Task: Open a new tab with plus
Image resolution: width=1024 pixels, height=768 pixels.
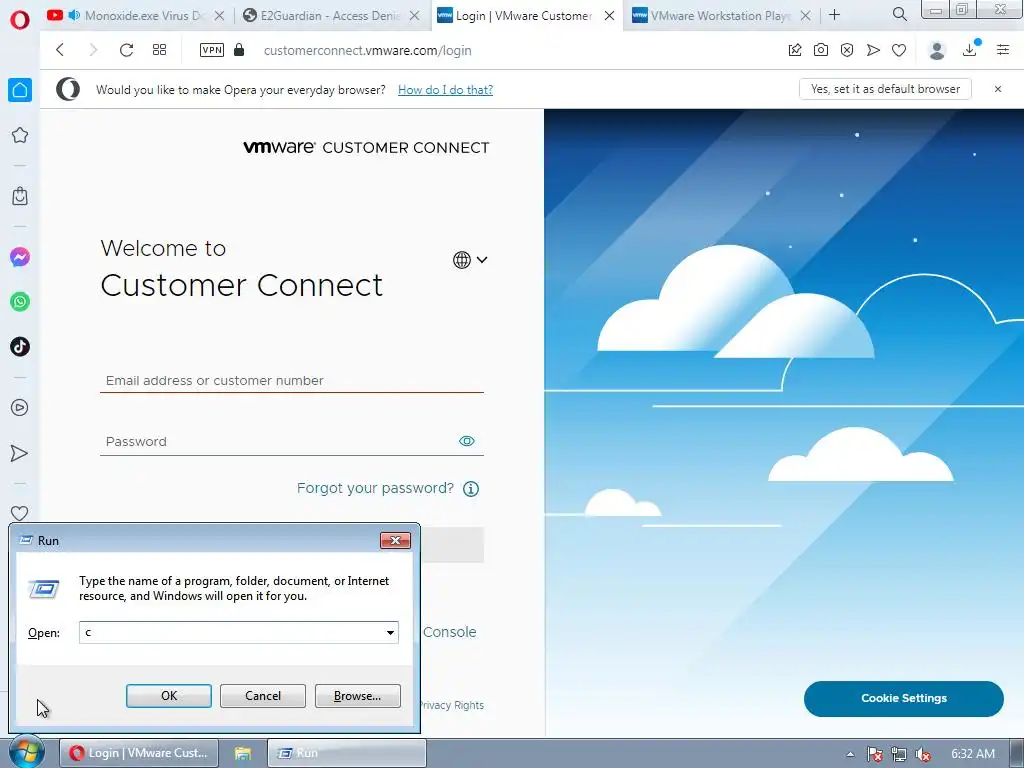Action: (x=835, y=14)
